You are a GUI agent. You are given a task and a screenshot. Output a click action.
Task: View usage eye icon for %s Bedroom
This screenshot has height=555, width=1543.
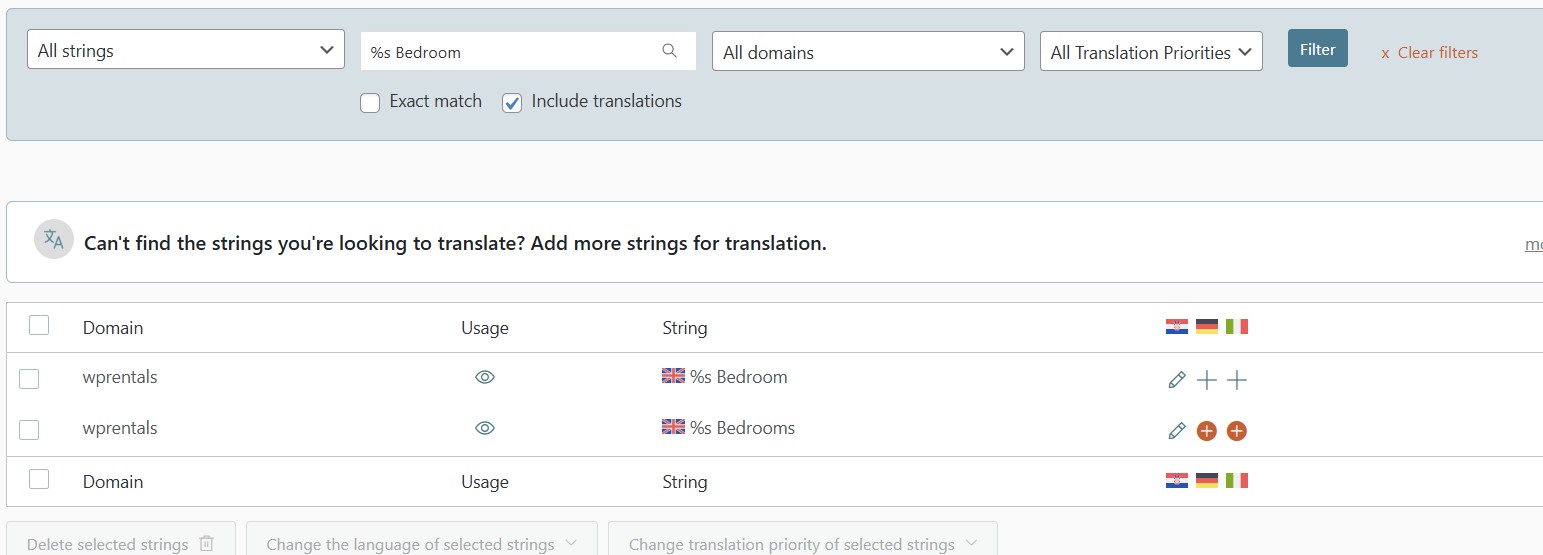coord(485,377)
